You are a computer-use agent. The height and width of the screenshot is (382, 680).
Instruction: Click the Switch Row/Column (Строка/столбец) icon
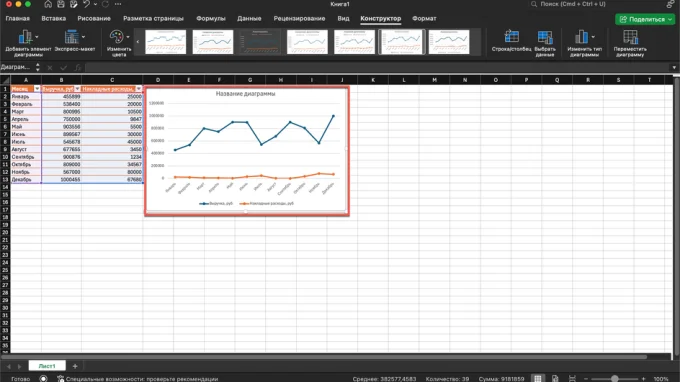pos(511,37)
